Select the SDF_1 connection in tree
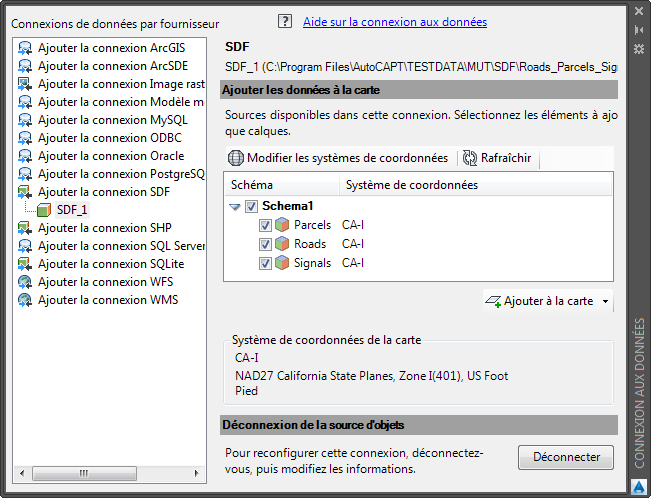This screenshot has height=498, width=651. [x=72, y=210]
